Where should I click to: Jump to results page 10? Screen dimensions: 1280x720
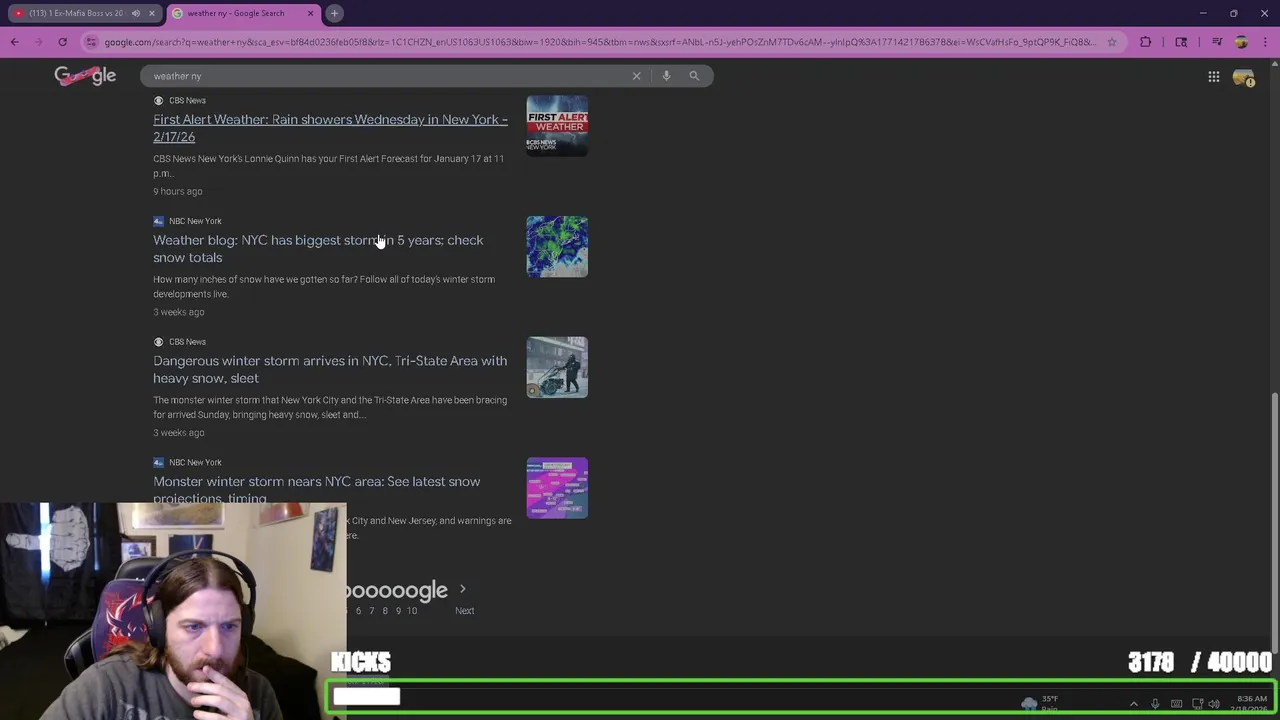[x=412, y=610]
